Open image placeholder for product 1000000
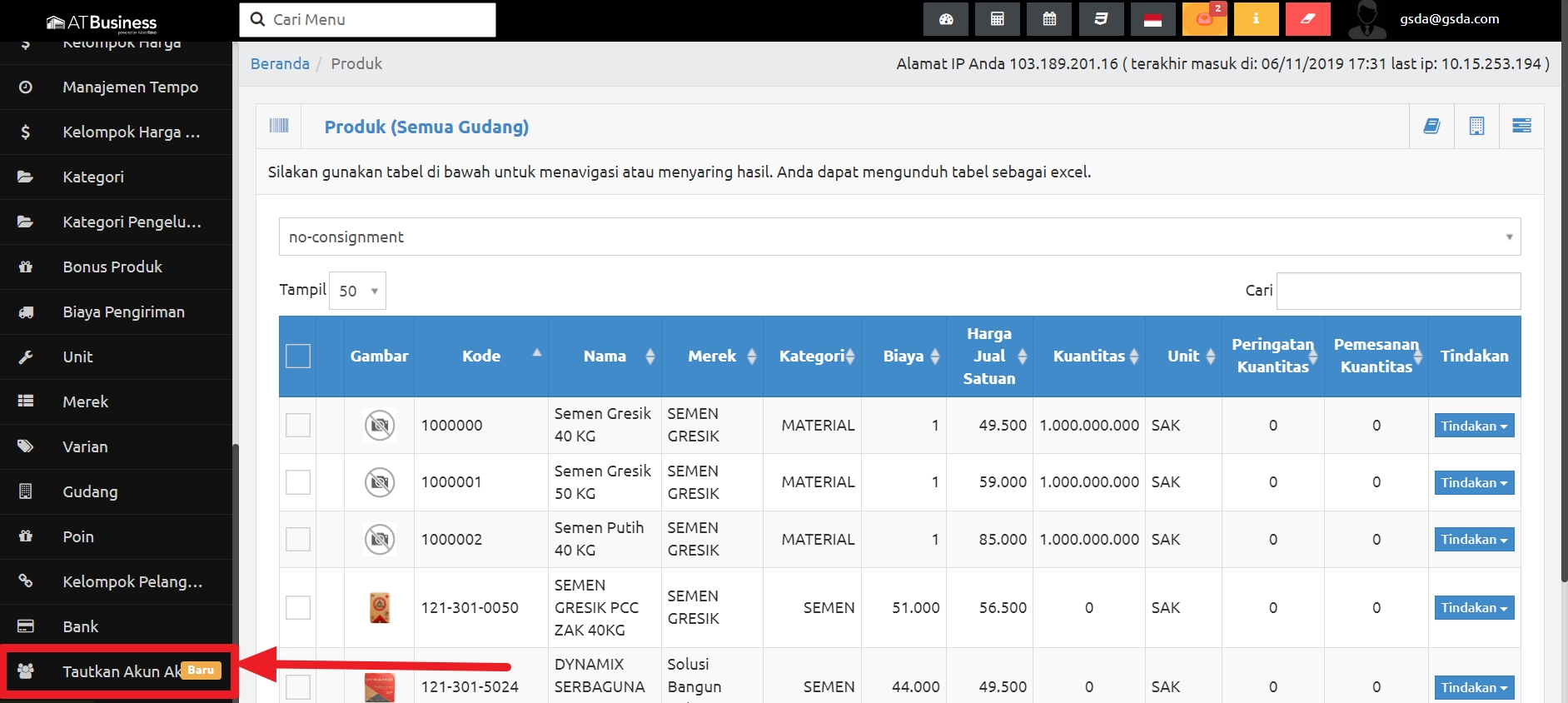The height and width of the screenshot is (703, 1568). coord(380,425)
